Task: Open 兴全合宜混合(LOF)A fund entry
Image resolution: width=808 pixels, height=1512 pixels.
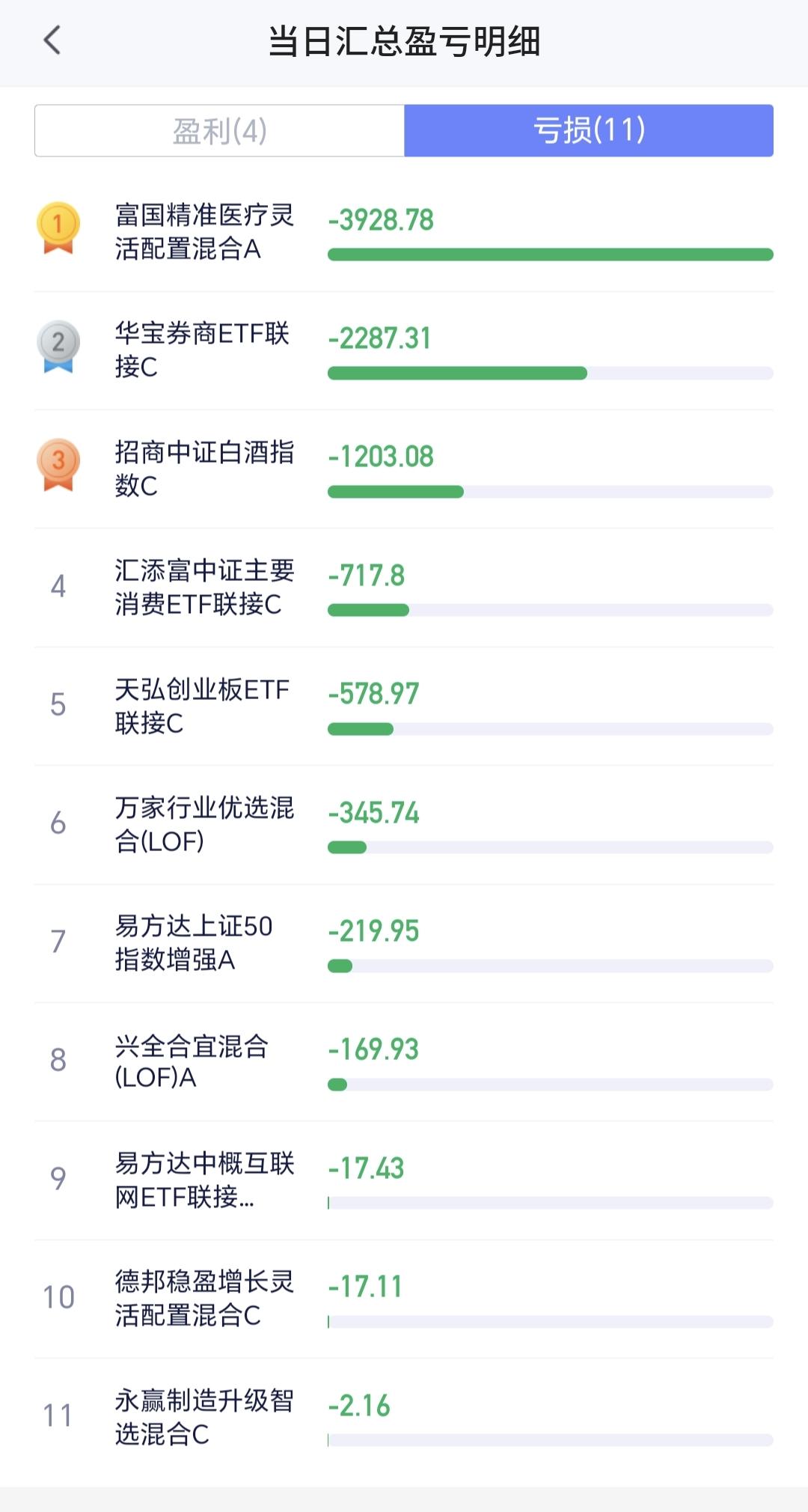Action: (x=192, y=1061)
